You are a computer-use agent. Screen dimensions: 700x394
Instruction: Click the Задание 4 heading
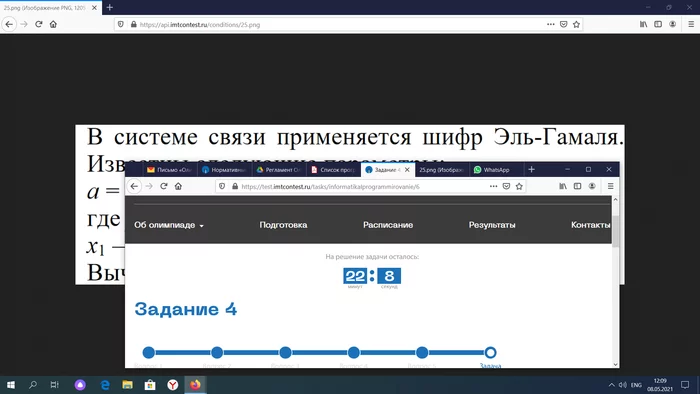click(186, 309)
